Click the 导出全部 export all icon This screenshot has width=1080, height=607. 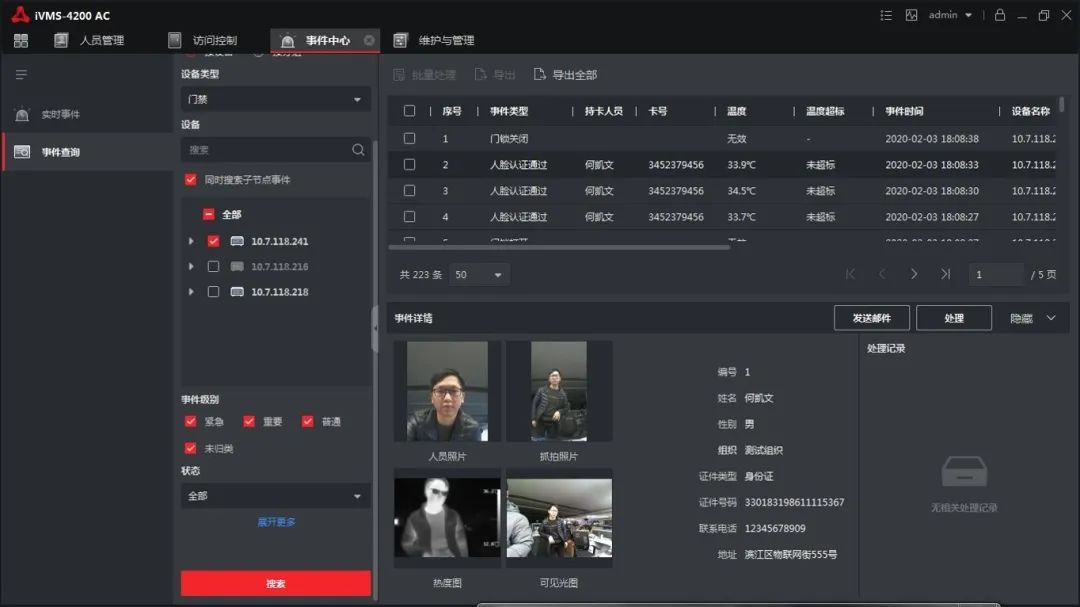pyautogui.click(x=540, y=75)
